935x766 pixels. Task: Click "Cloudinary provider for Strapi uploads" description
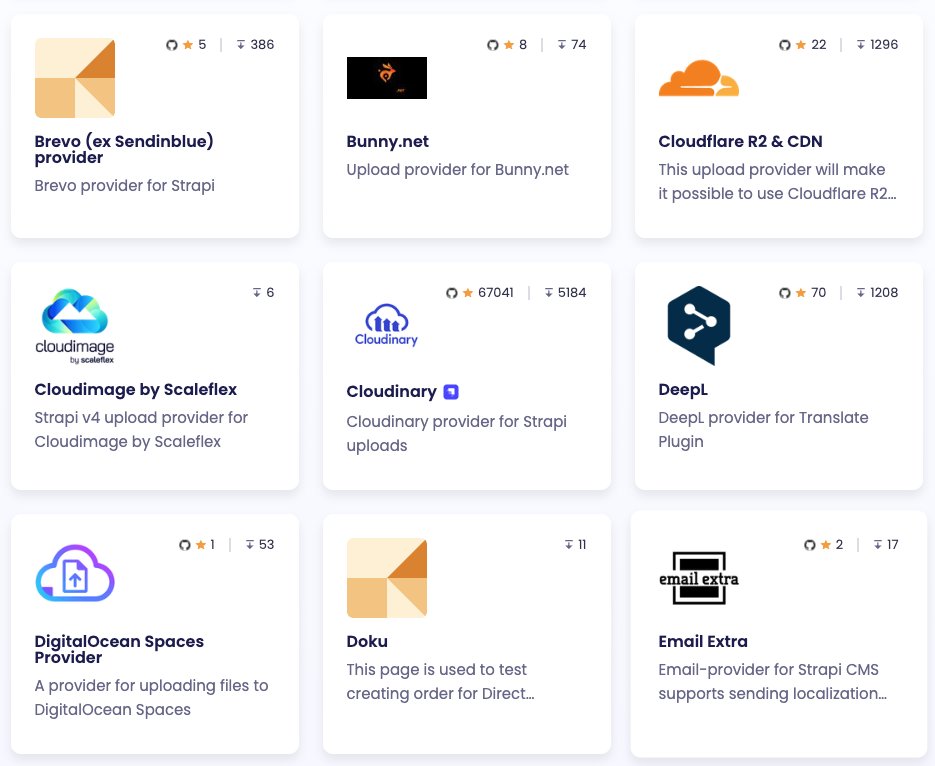click(x=457, y=433)
